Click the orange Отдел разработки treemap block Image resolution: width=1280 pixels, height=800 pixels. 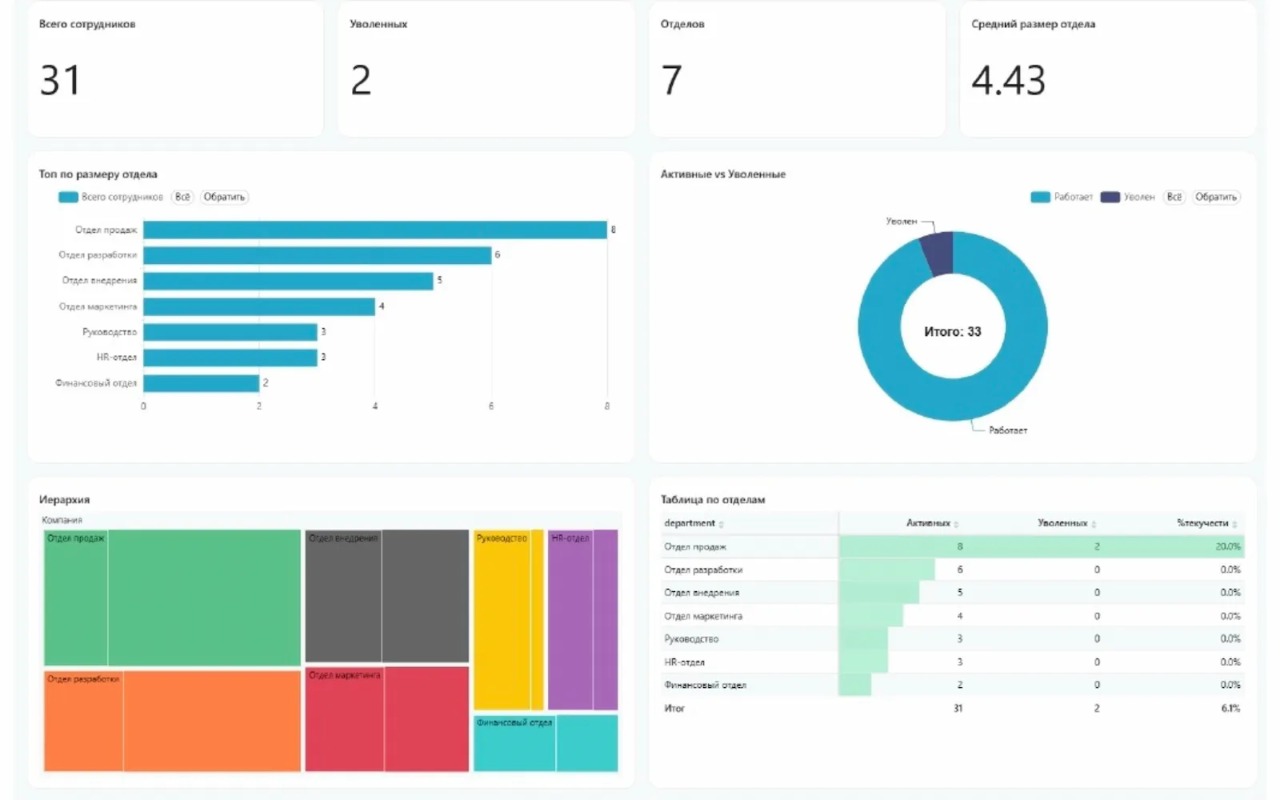click(173, 721)
